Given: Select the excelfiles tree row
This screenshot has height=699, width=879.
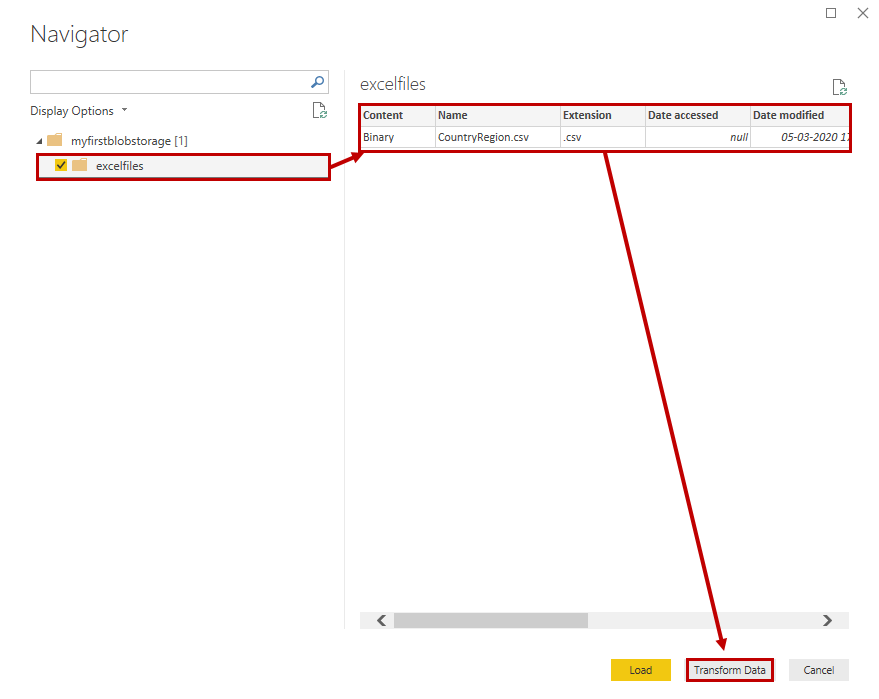Looking at the screenshot, I should pyautogui.click(x=183, y=166).
